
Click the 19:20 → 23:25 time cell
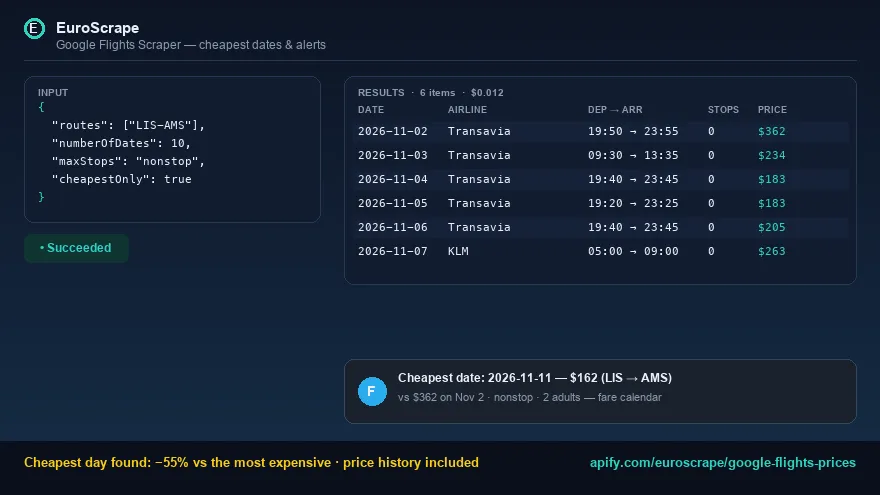pyautogui.click(x=633, y=203)
